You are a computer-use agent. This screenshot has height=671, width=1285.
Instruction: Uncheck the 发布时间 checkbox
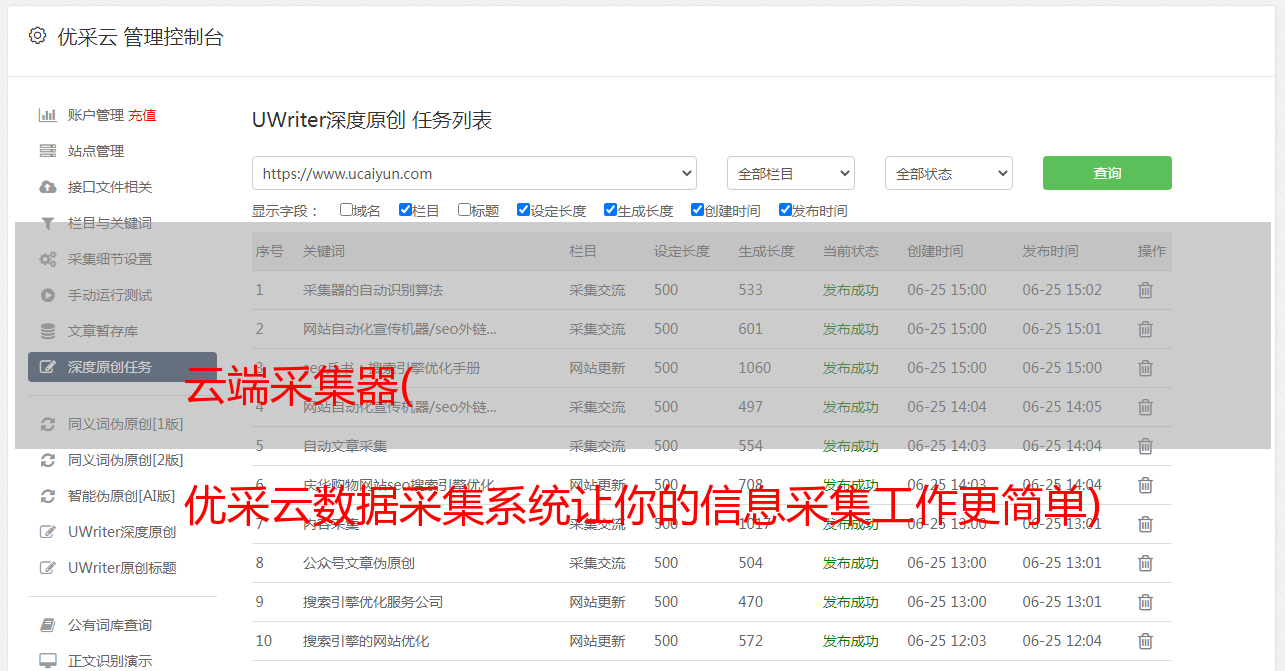coord(785,210)
